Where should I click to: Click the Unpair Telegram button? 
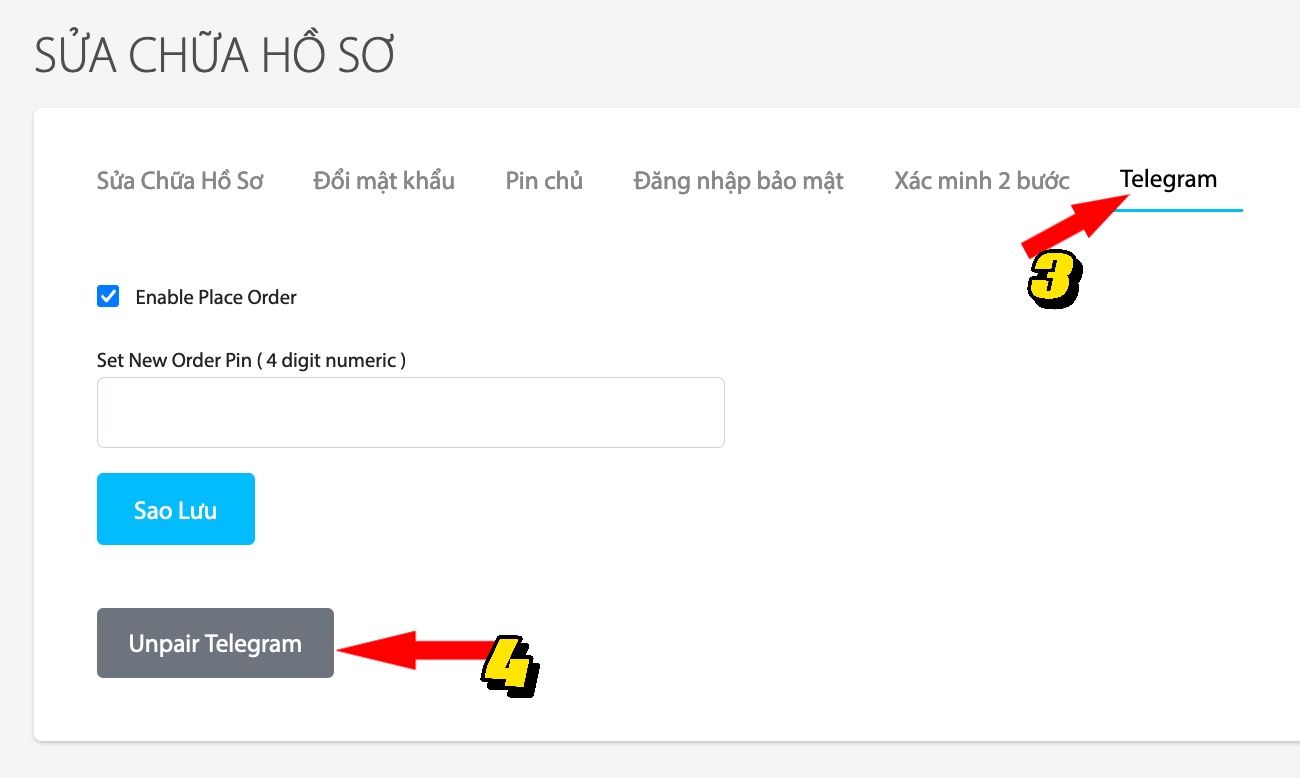coord(215,643)
